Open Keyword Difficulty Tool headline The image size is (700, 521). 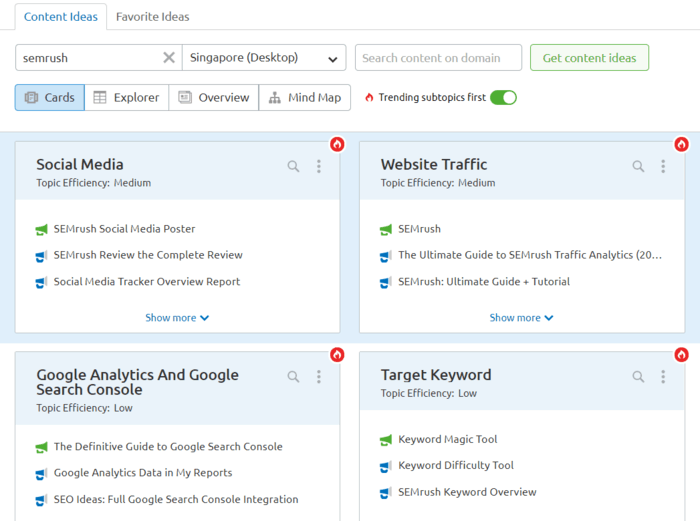[x=456, y=465]
